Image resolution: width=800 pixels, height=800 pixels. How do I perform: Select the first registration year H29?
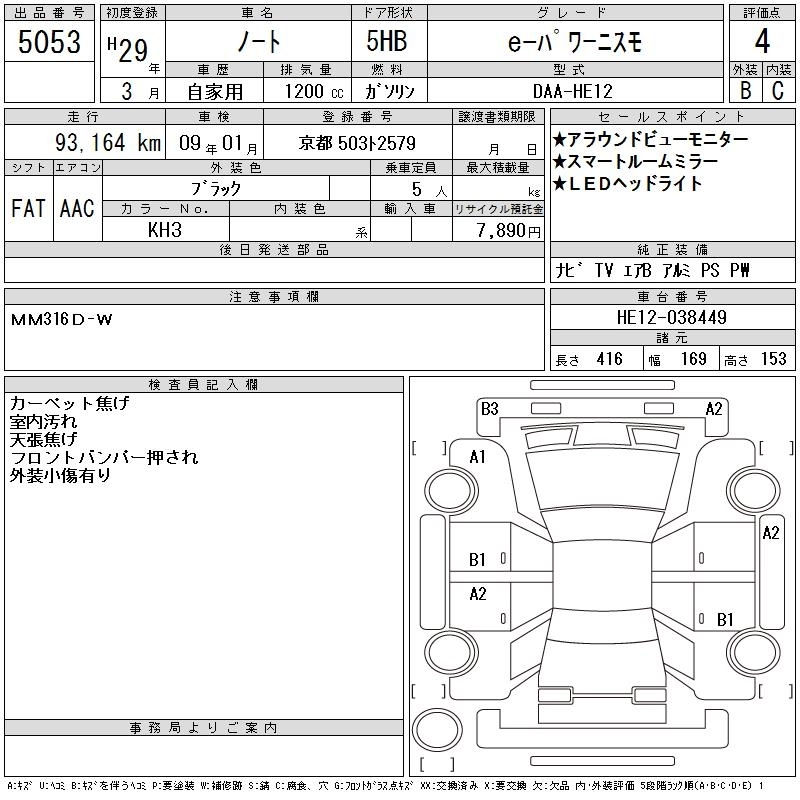(x=128, y=50)
